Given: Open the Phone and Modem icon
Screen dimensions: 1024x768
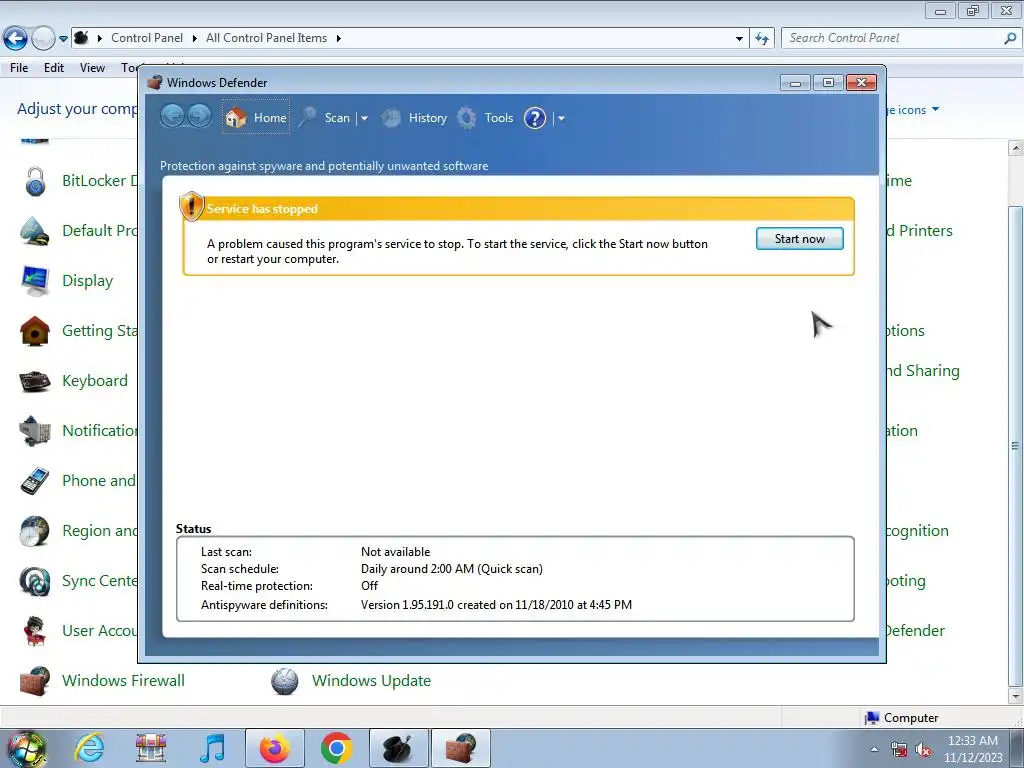Looking at the screenshot, I should point(35,481).
